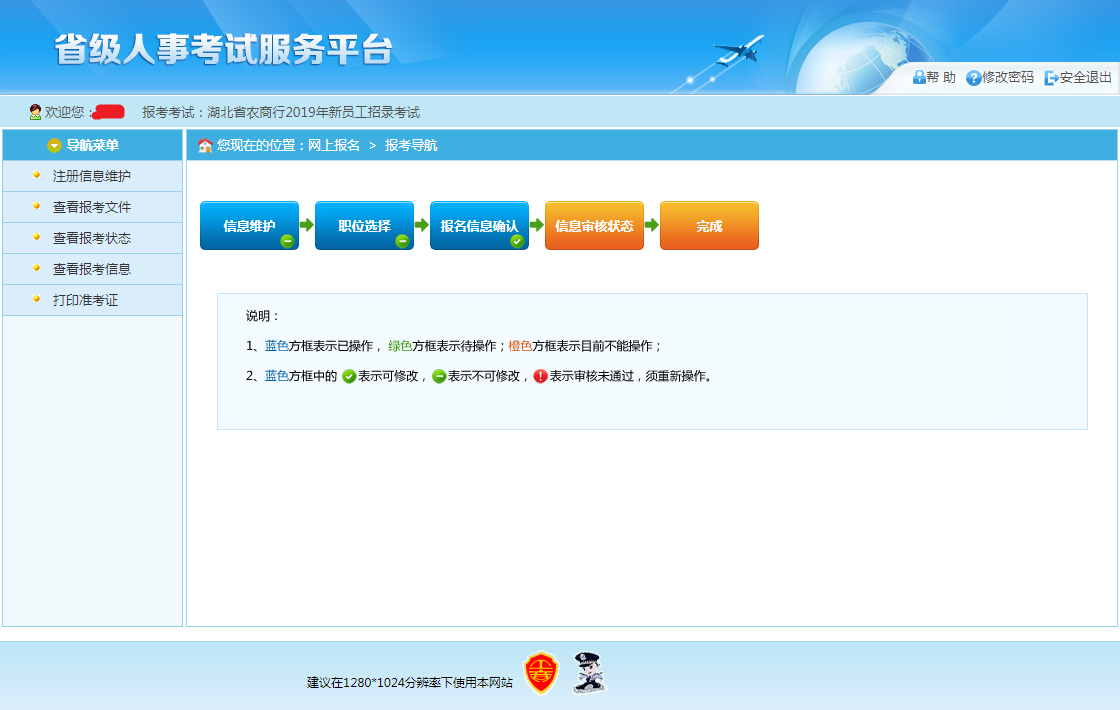Image resolution: width=1120 pixels, height=710 pixels.
Task: Click the red shield badge in footer
Action: point(541,673)
